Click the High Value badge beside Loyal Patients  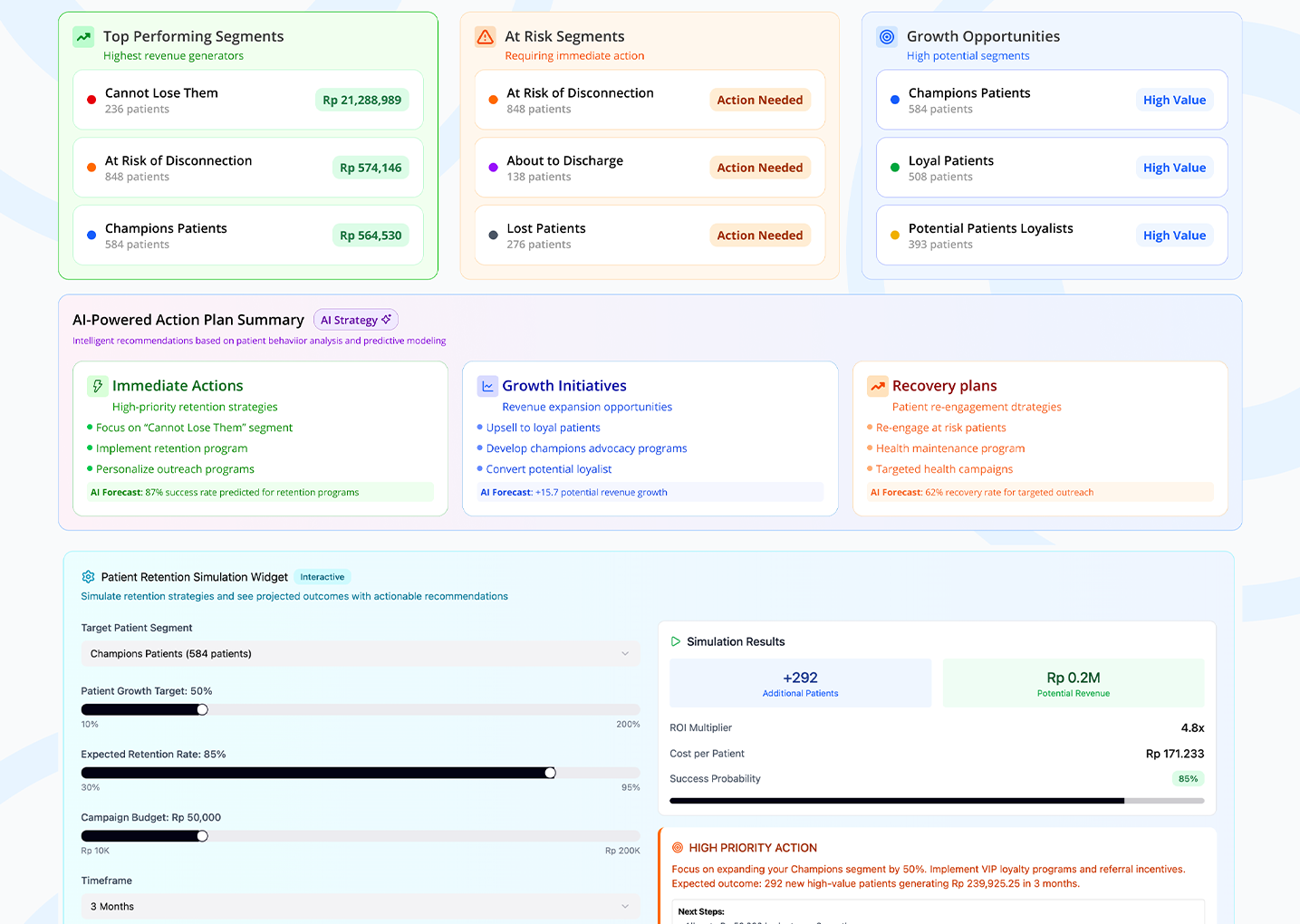point(1174,168)
